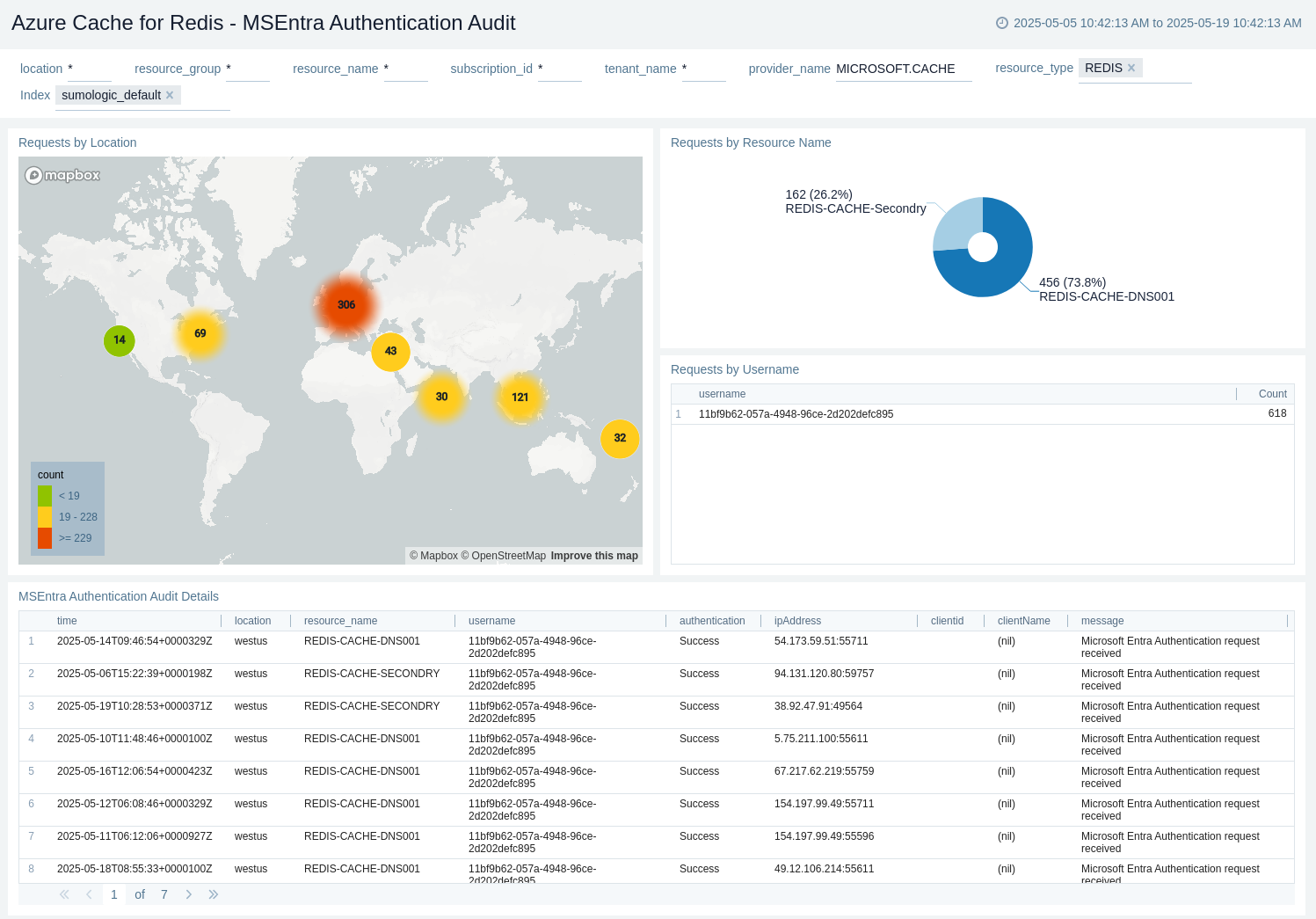Screen dimensions: 1316x919
Task: Click the location filter field
Action: 90,69
